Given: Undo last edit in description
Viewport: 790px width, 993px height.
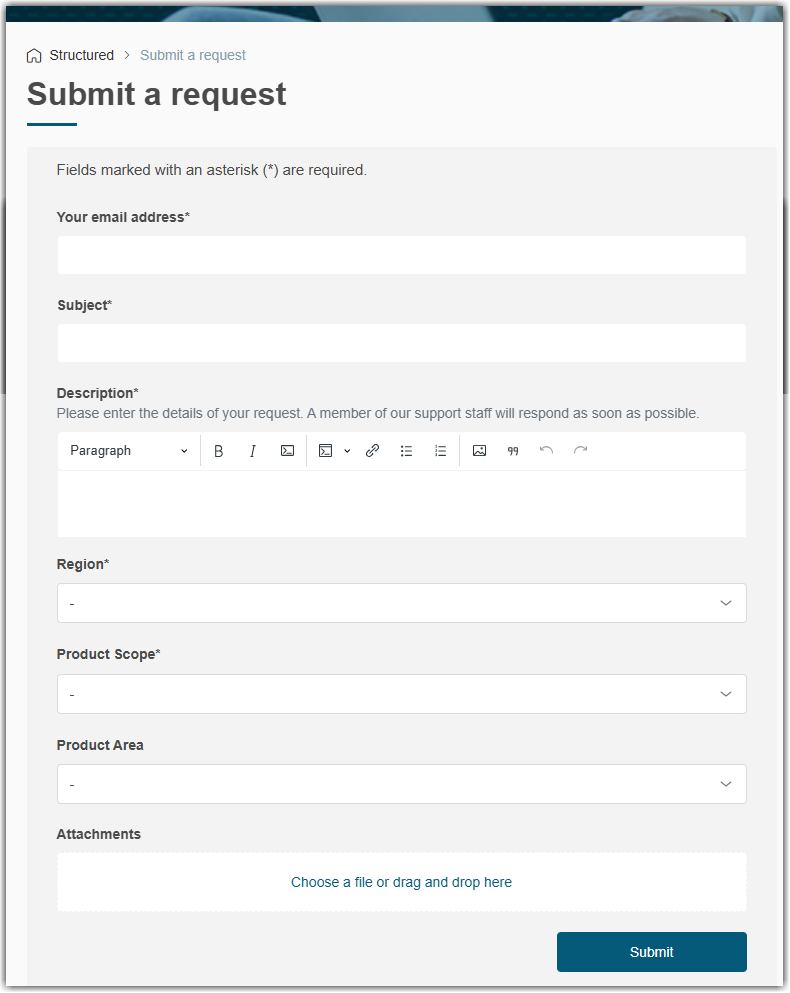Looking at the screenshot, I should pos(546,451).
